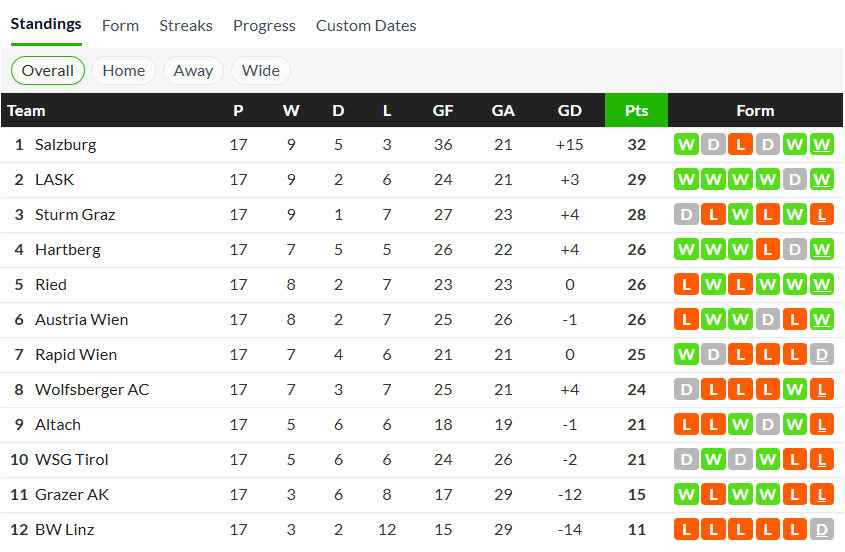Screen dimensions: 845x552
Task: Sort table by green Pts column header
Action: coord(636,110)
